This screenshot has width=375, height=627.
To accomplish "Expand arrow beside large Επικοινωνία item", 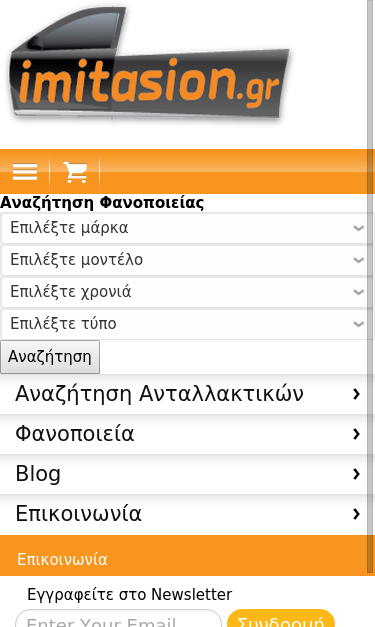I will pyautogui.click(x=356, y=514).
